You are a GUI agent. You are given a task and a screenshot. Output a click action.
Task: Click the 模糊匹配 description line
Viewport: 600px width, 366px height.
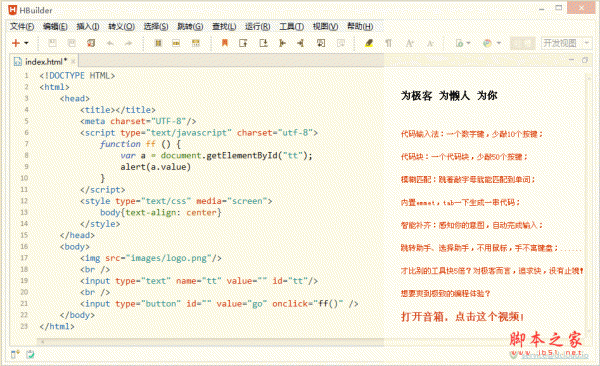[468, 179]
